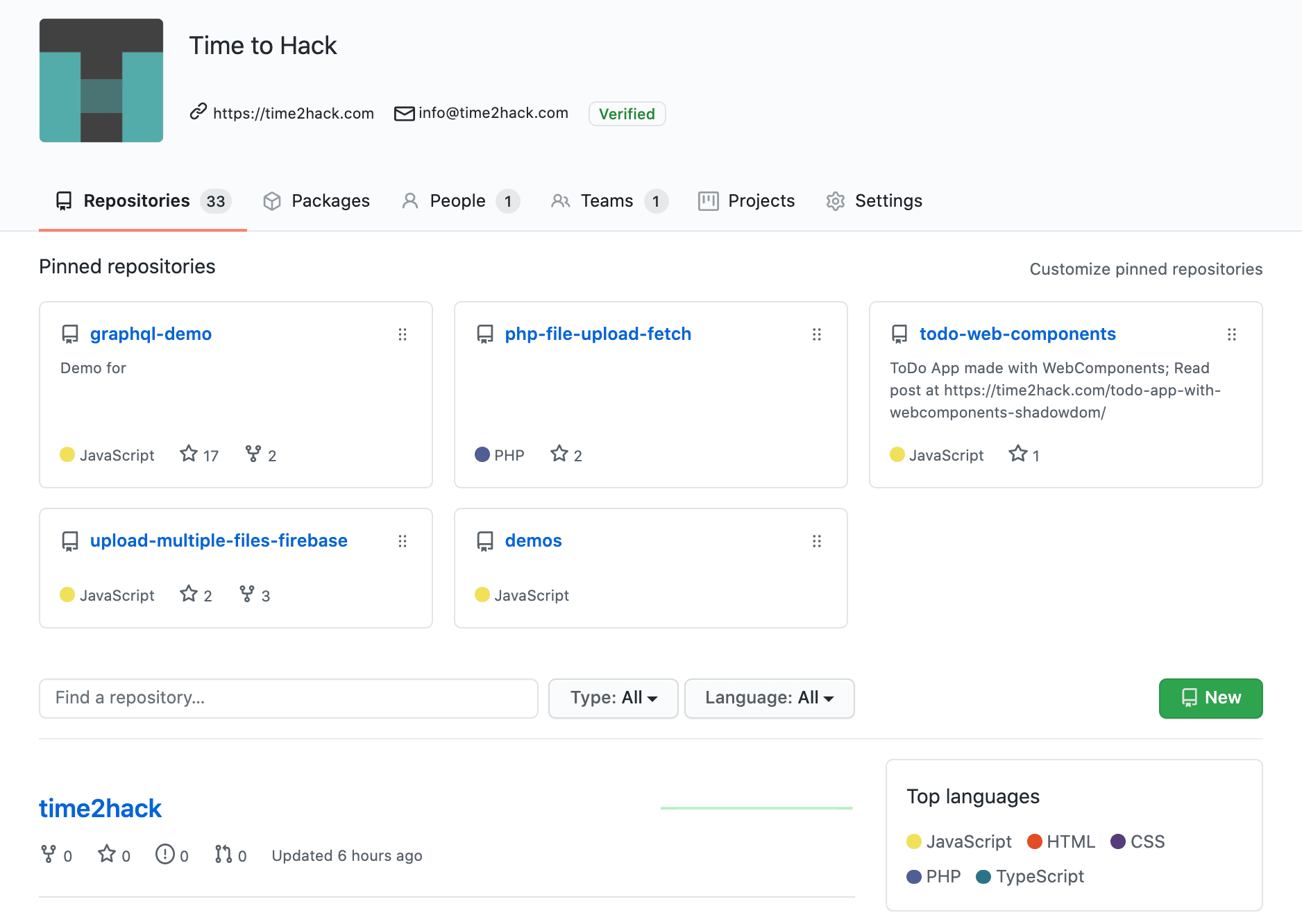Open the https://time2hack.com website link

(x=293, y=113)
